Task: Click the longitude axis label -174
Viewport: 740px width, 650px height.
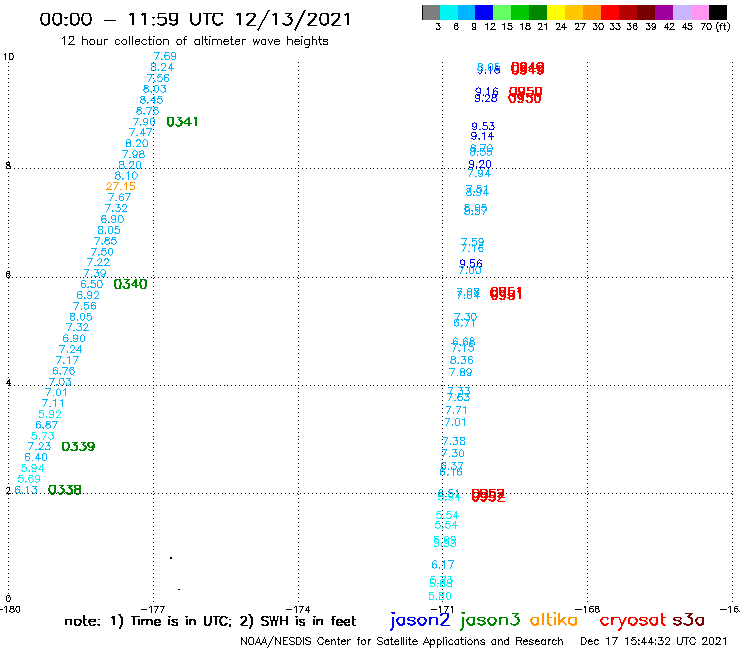Action: tap(298, 609)
